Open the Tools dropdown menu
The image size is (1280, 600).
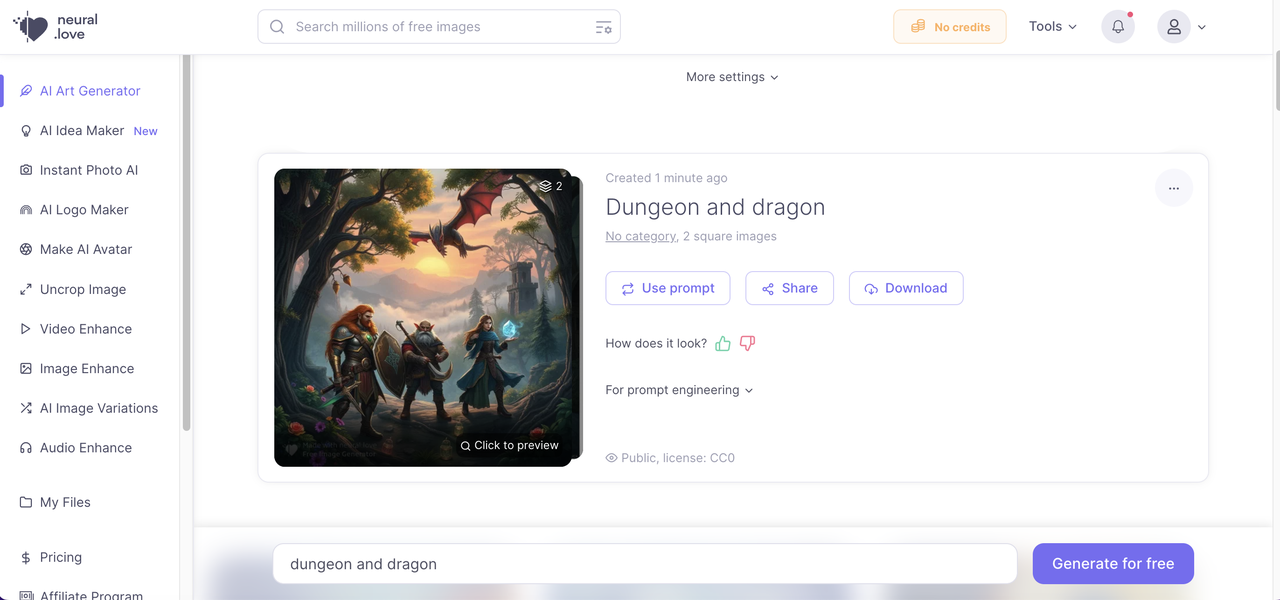coord(1053,27)
